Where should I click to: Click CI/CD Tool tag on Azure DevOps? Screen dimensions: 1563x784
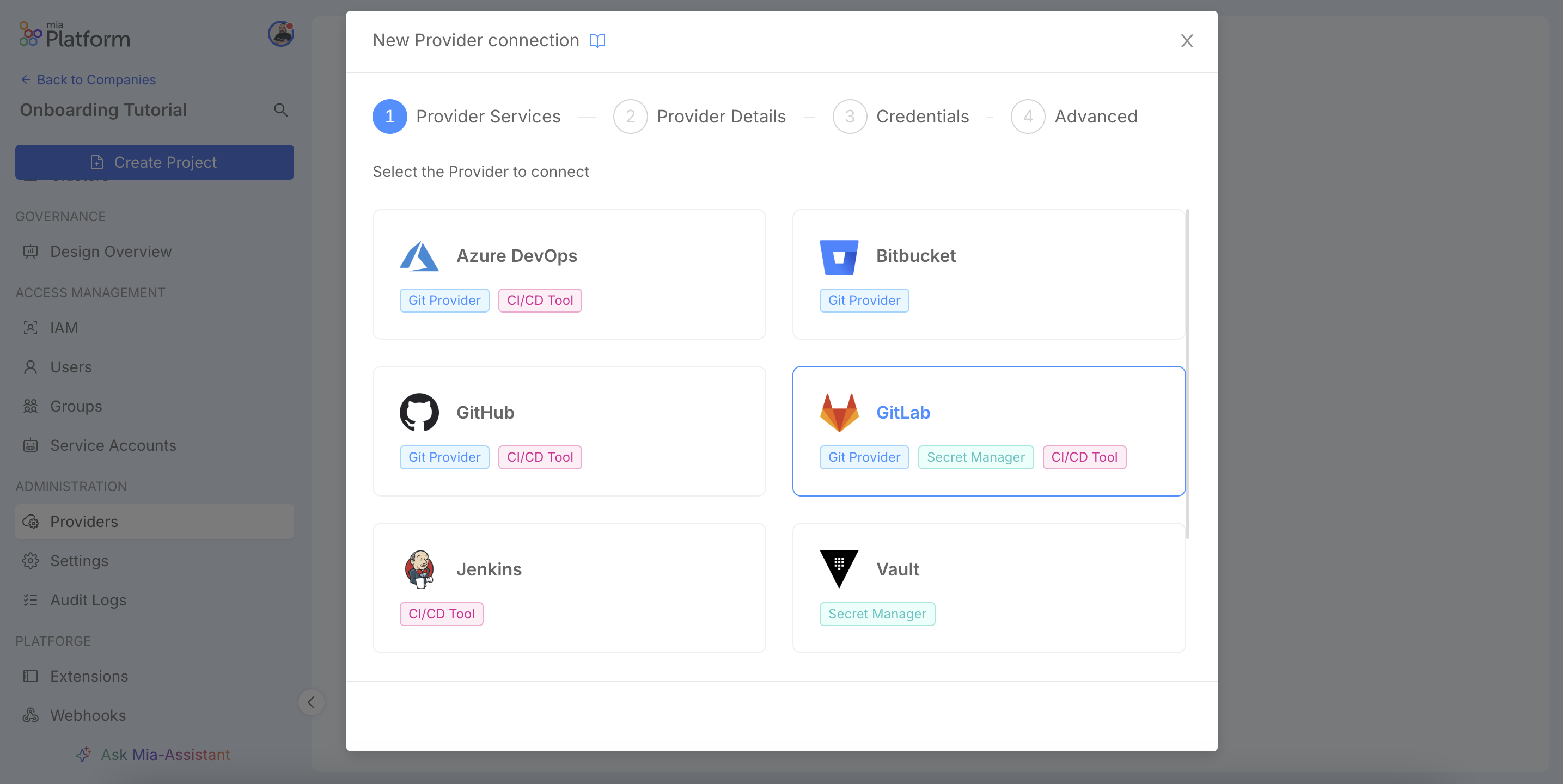point(540,301)
